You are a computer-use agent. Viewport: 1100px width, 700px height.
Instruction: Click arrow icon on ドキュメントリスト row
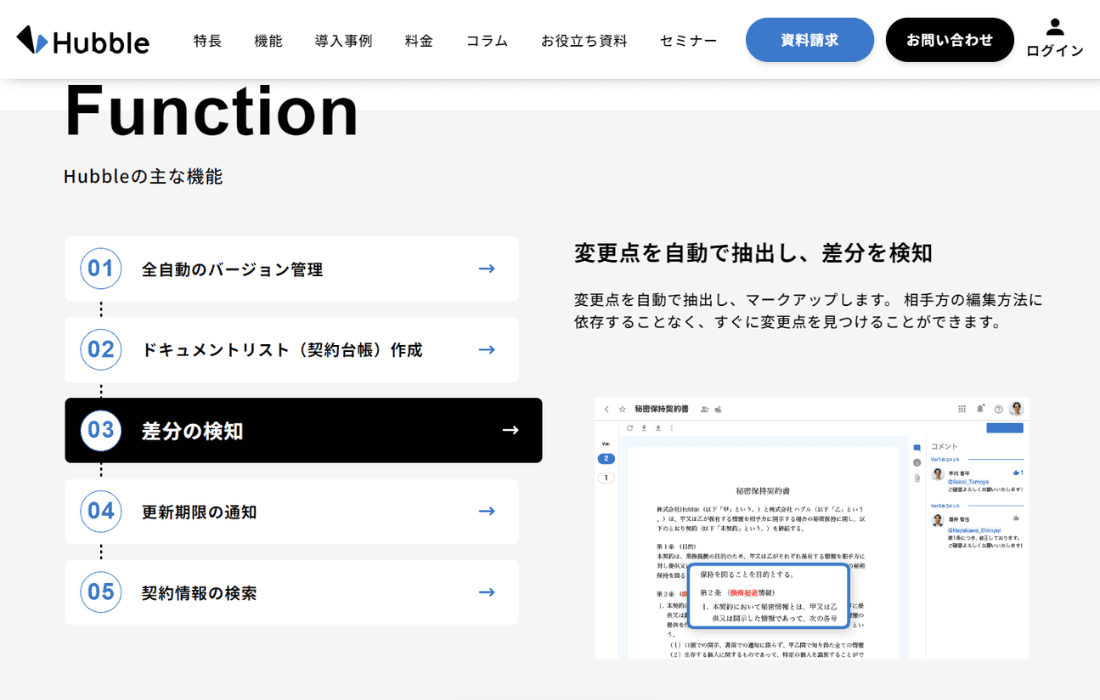(x=487, y=349)
